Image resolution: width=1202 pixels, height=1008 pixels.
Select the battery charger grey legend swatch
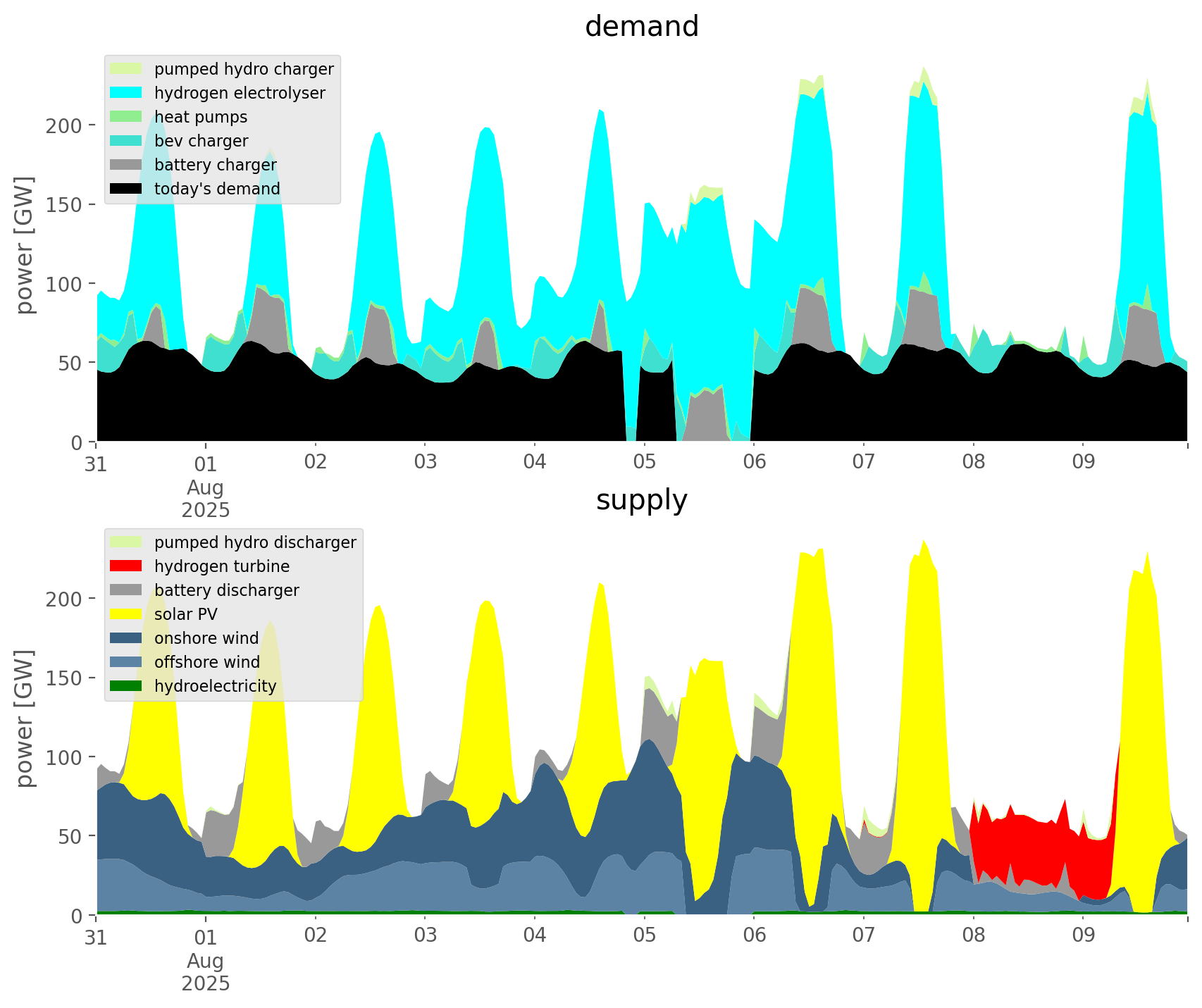click(127, 165)
